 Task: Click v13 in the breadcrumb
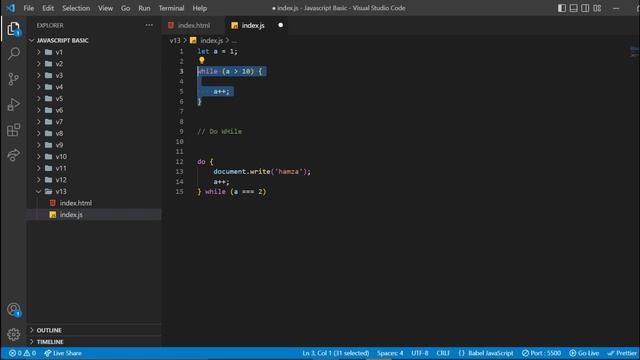pos(175,40)
